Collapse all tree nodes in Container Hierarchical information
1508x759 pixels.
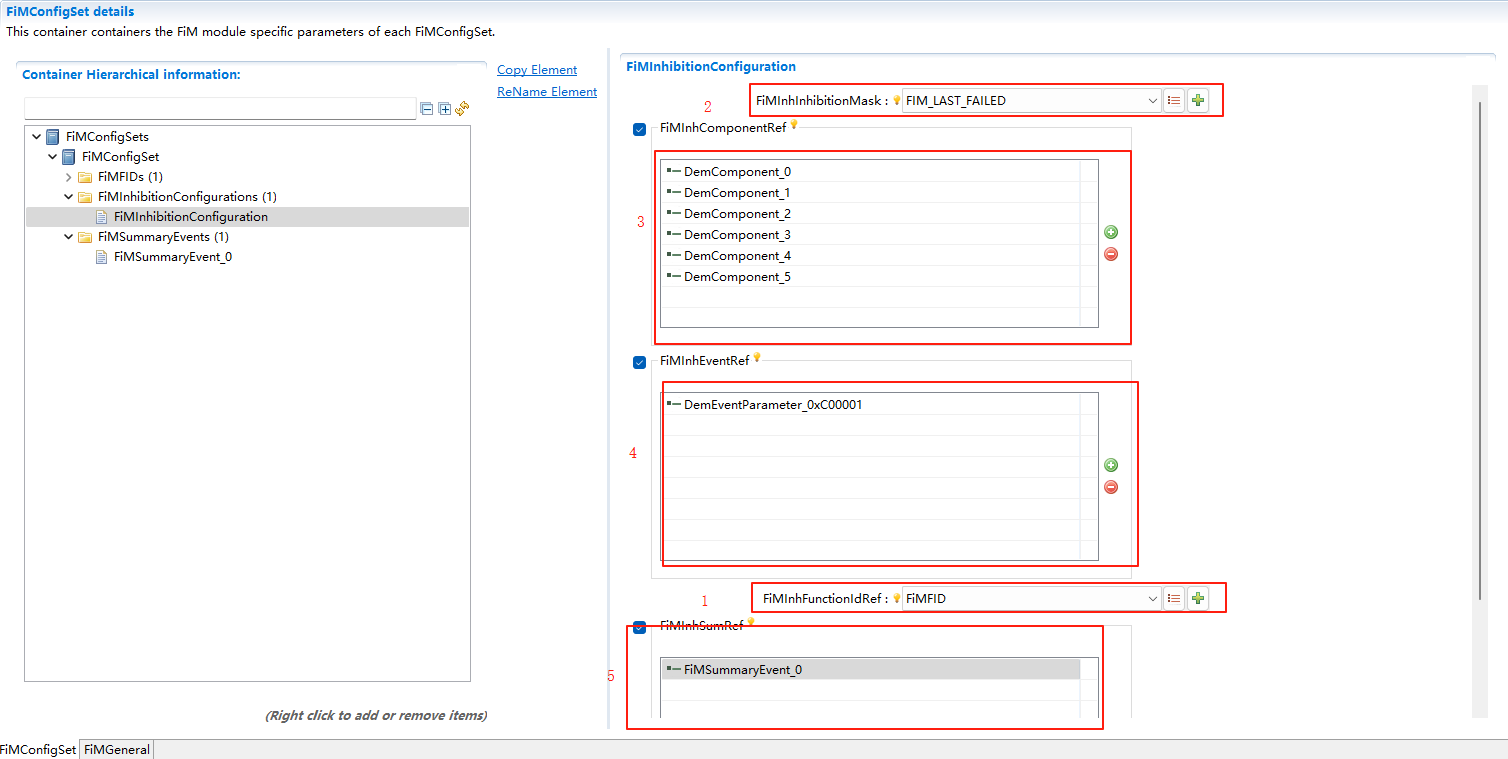pyautogui.click(x=427, y=108)
